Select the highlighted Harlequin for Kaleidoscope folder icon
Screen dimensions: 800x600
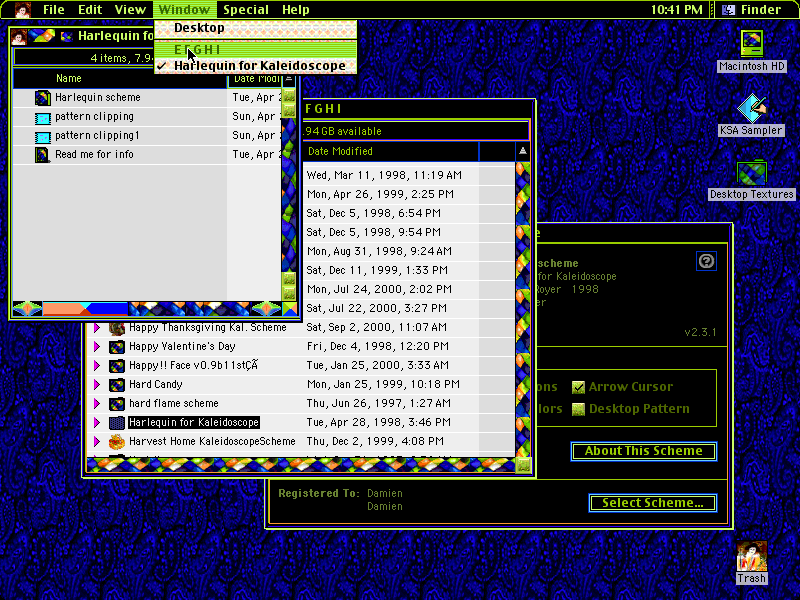pos(117,423)
